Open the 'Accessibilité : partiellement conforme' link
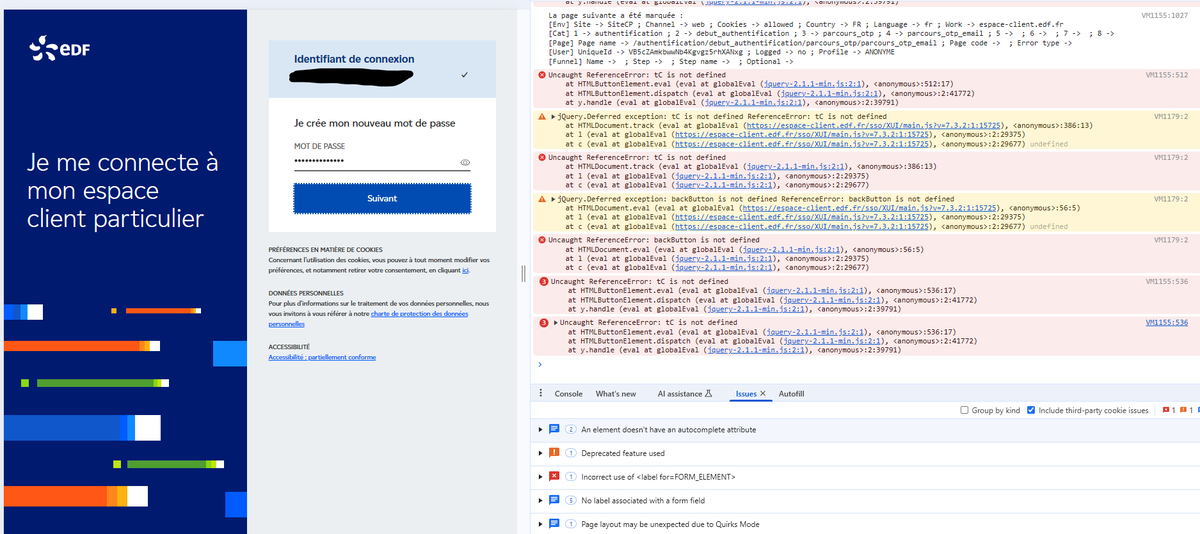The image size is (1200, 534). [x=322, y=357]
